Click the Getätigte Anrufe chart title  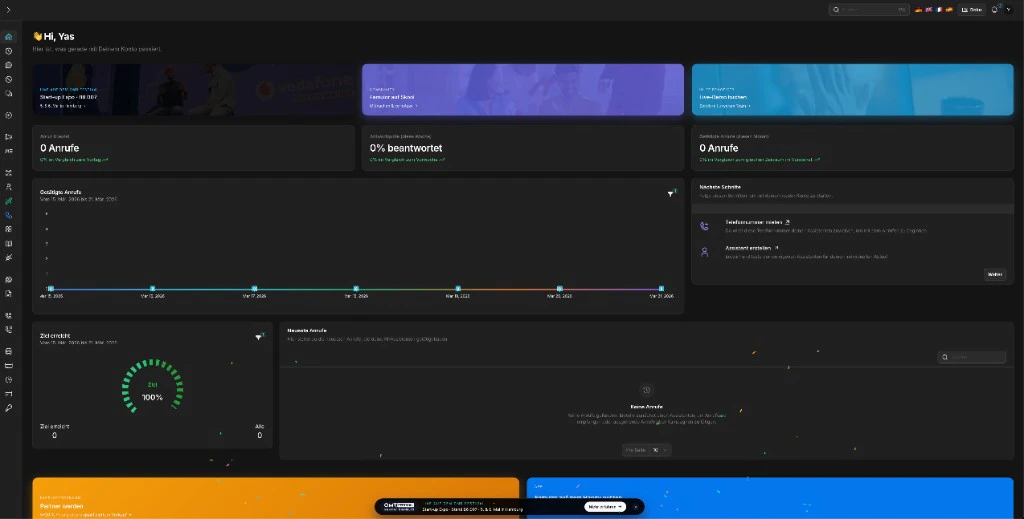tap(61, 192)
